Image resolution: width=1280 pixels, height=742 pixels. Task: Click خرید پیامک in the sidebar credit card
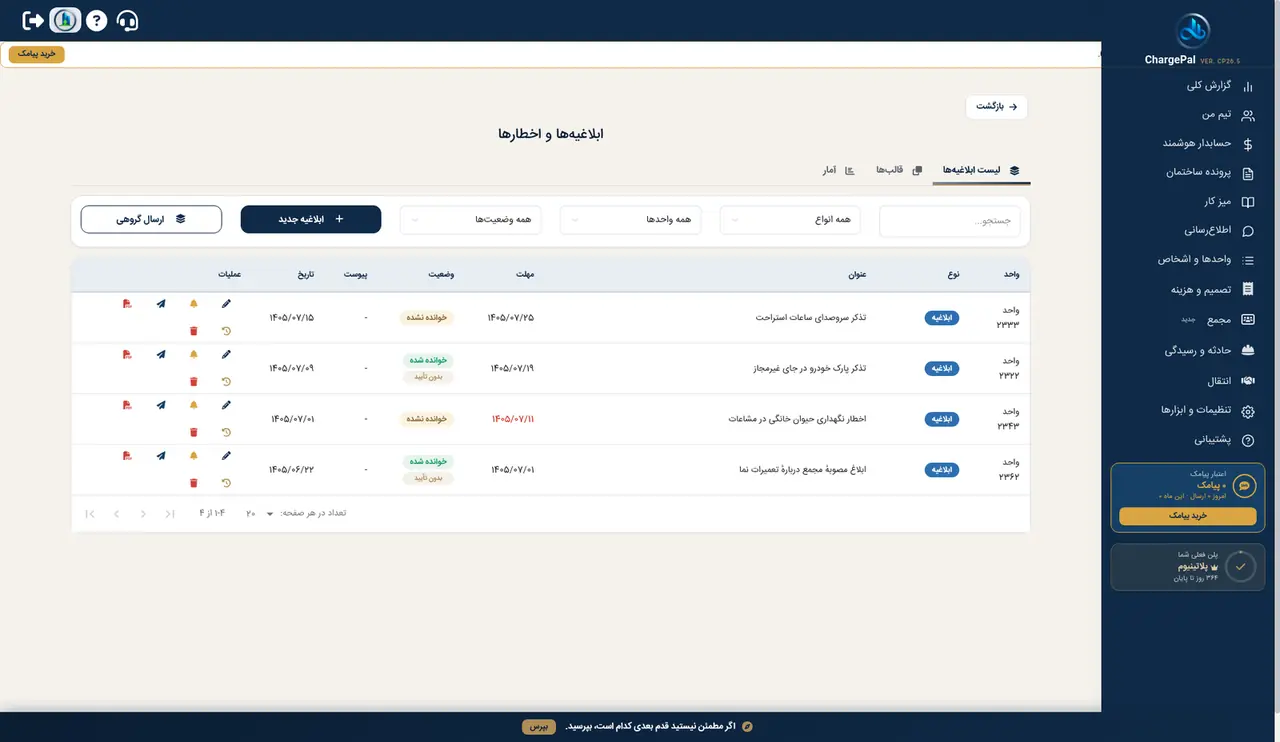tap(1188, 516)
